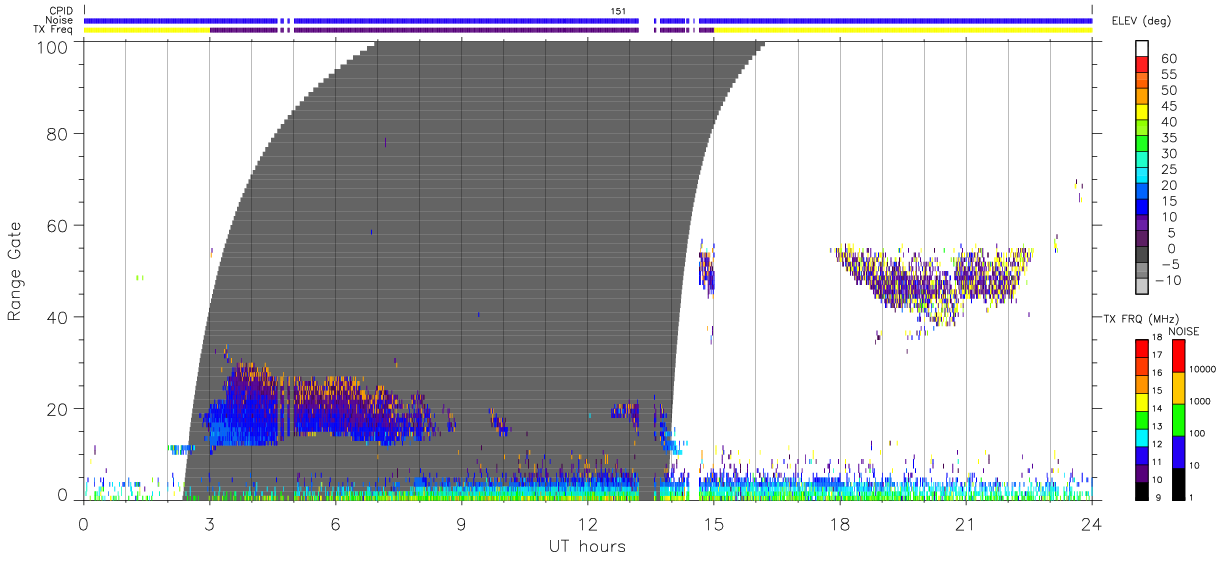
Task: Click the 21 tick label on UT hours axis
Action: pyautogui.click(x=966, y=524)
